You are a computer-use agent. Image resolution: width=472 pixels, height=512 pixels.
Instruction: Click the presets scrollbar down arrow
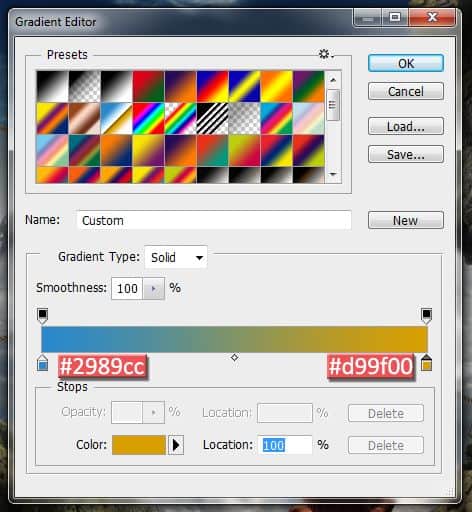(x=333, y=174)
